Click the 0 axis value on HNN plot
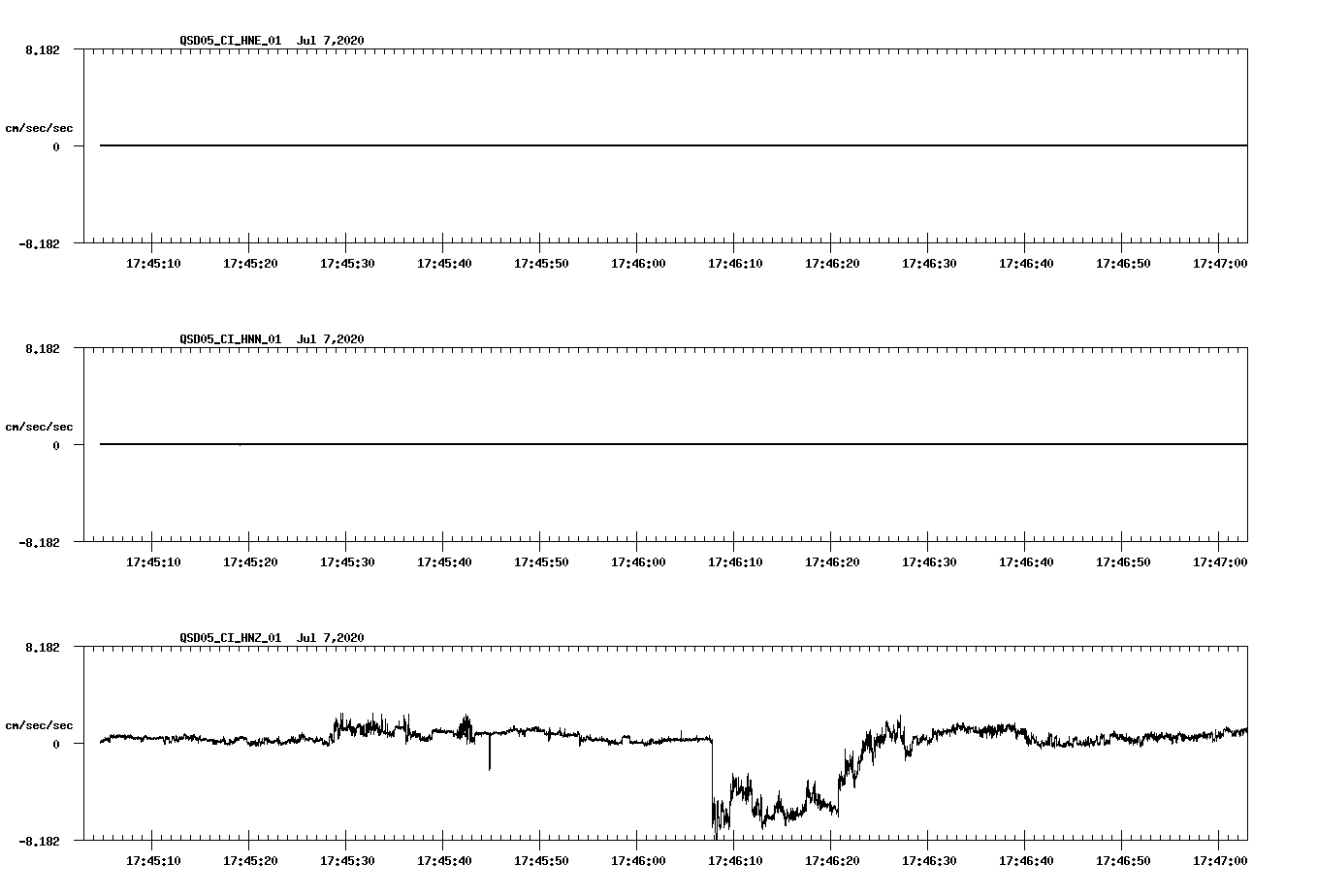Screen dimensions: 1317x896 click(56, 445)
